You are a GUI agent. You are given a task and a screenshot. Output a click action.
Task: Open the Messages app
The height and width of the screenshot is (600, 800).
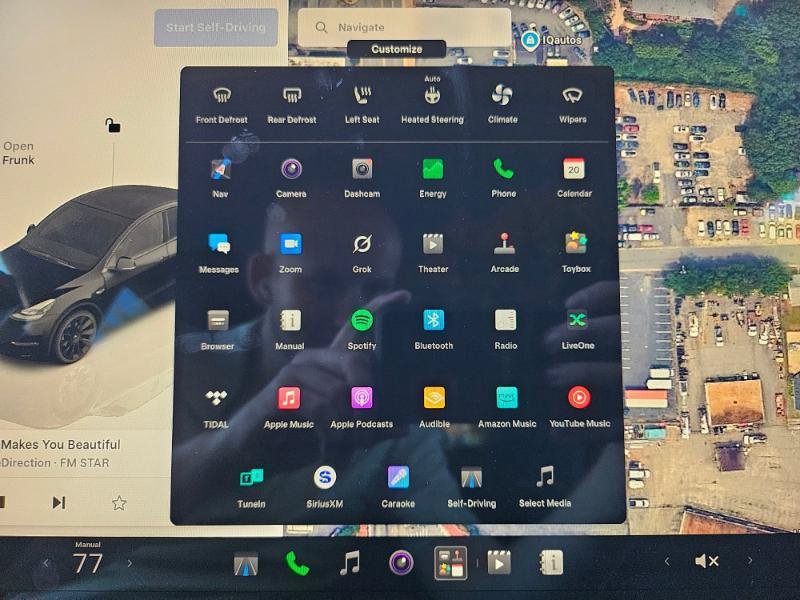[219, 244]
